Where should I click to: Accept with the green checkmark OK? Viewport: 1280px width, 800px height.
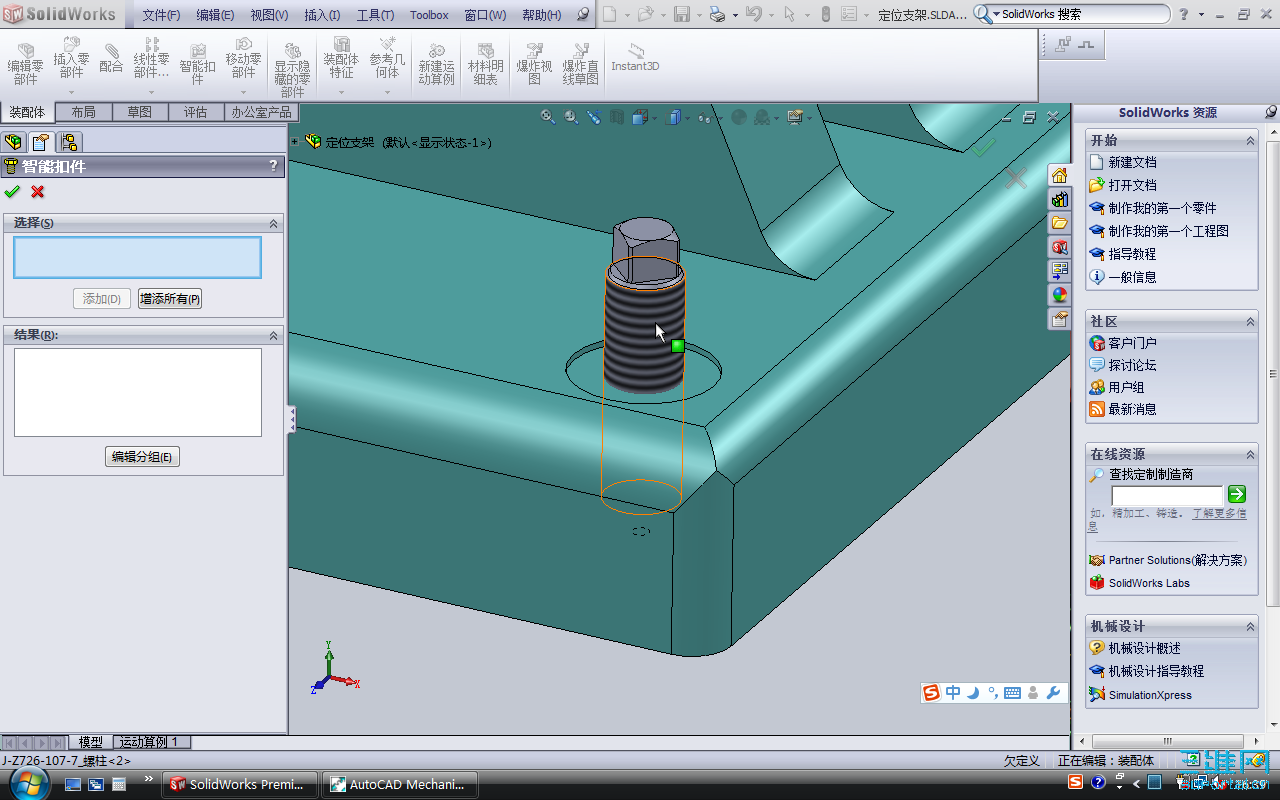pyautogui.click(x=12, y=191)
